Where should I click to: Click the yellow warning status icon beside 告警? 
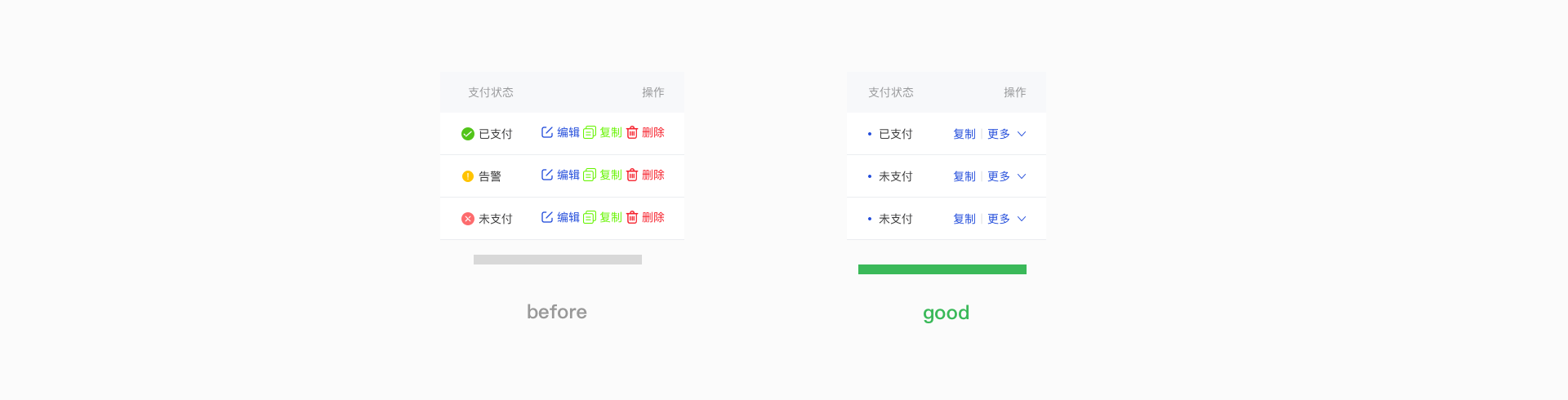coord(468,176)
